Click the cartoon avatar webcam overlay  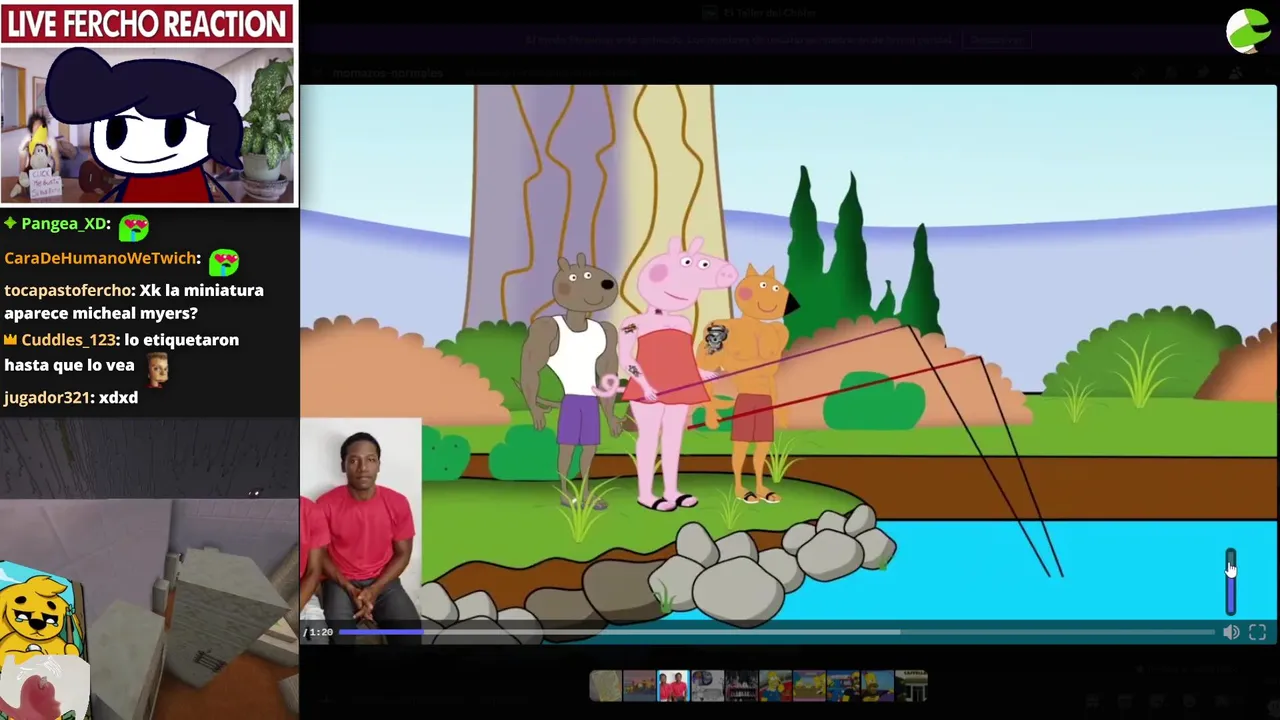click(148, 125)
